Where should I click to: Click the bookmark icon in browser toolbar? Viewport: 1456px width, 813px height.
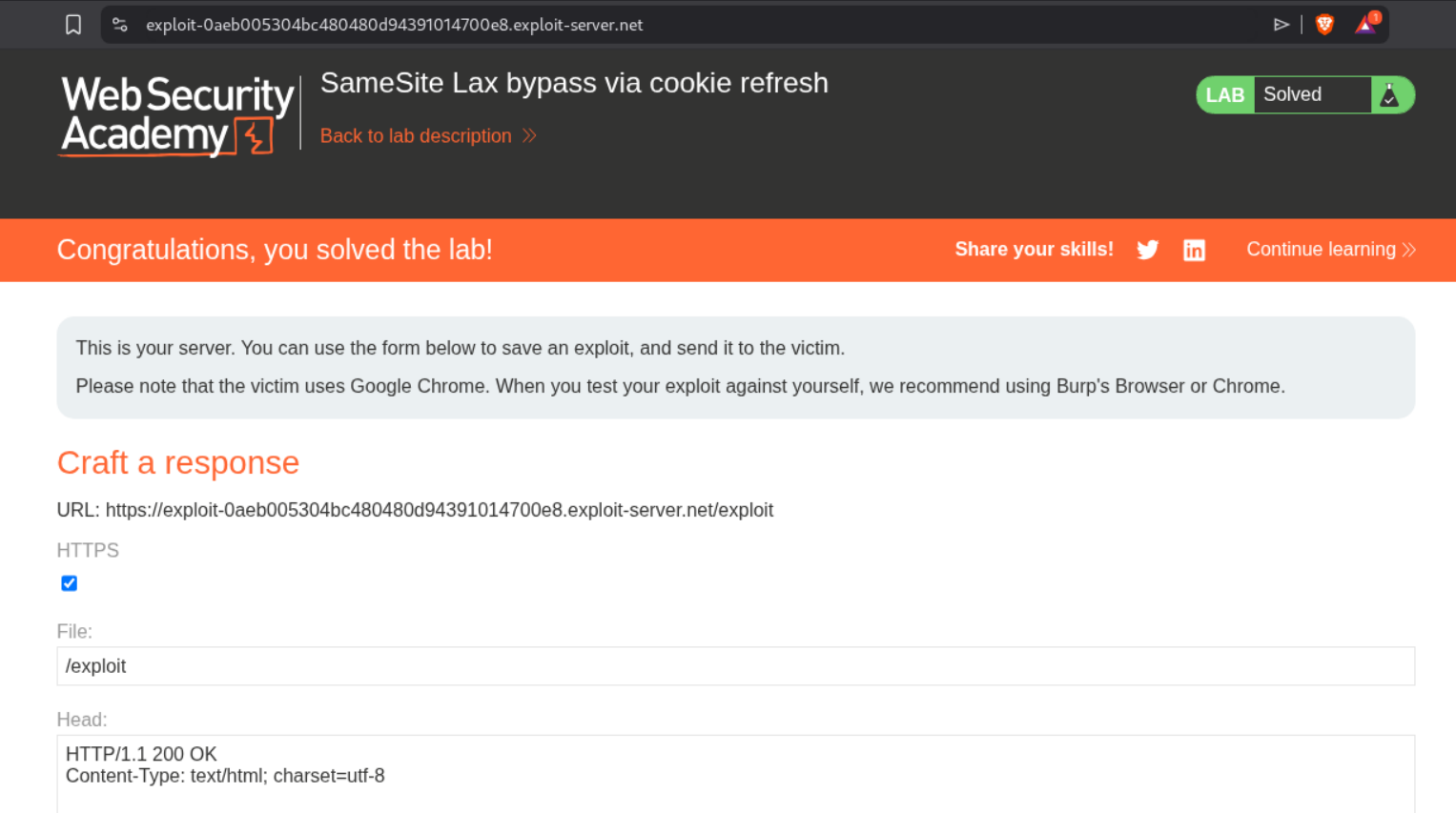[73, 25]
